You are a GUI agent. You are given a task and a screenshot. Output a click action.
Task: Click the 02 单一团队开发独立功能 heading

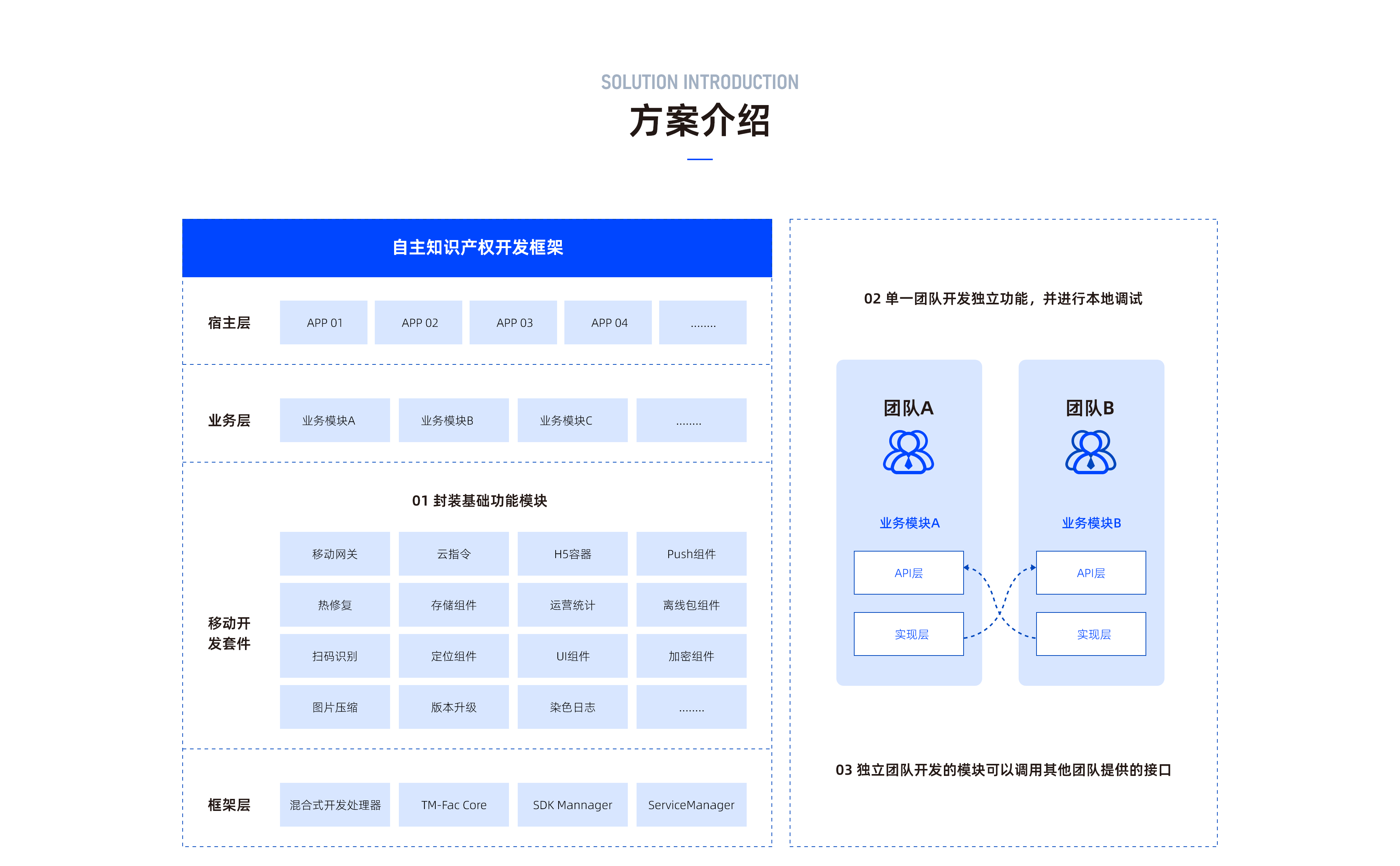pyautogui.click(x=1003, y=299)
